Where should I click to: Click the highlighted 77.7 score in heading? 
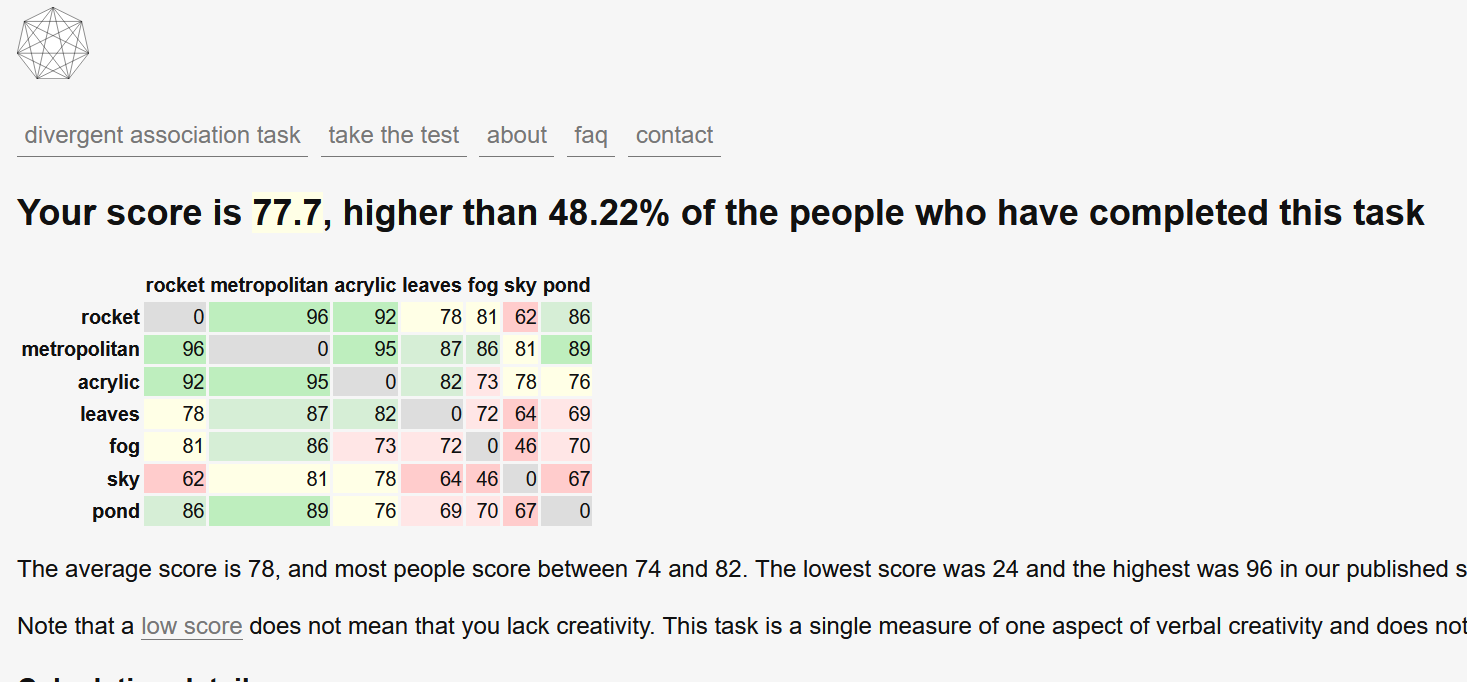[x=289, y=213]
